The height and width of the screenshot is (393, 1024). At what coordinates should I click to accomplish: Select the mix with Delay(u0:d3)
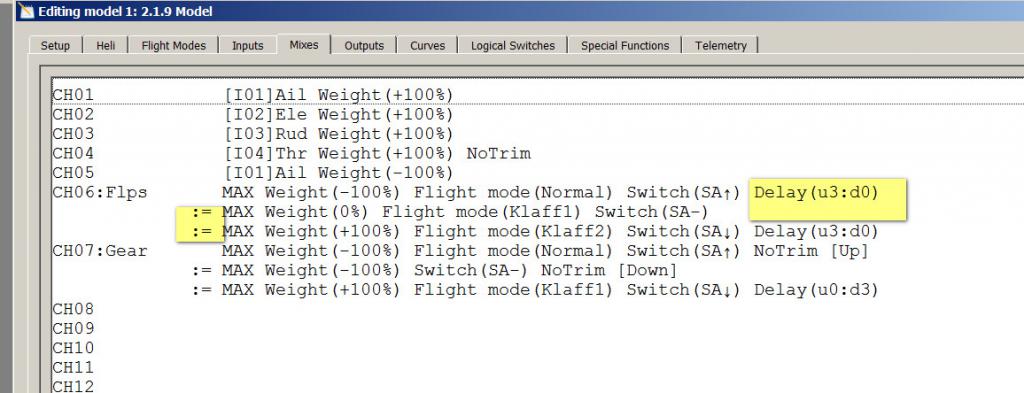(x=536, y=290)
